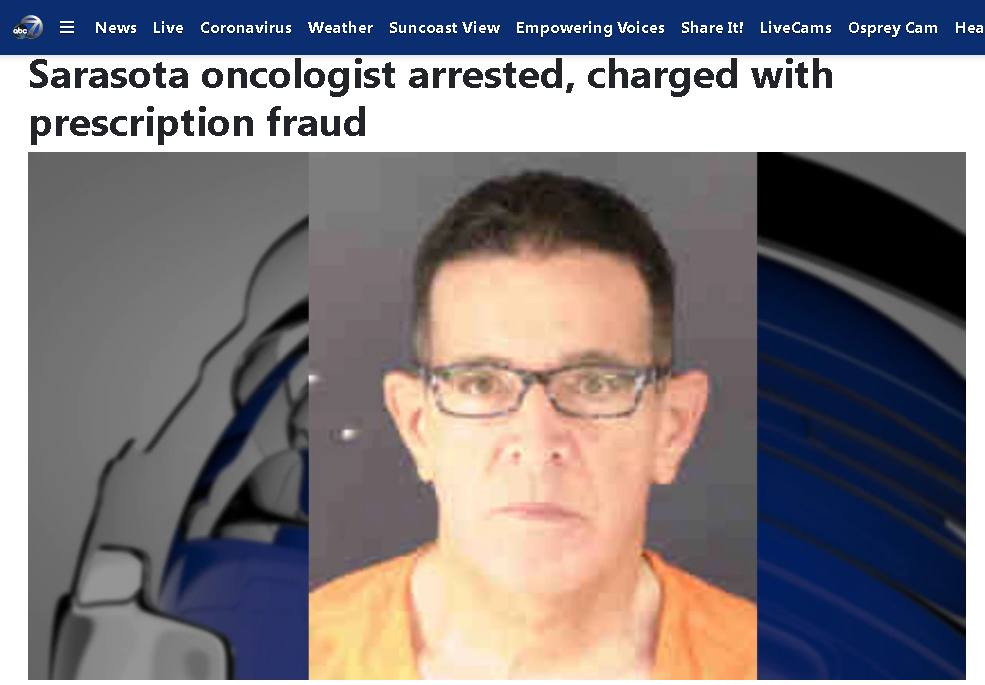Click the ABC 7 station logo
The width and height of the screenshot is (985, 685).
[x=28, y=28]
